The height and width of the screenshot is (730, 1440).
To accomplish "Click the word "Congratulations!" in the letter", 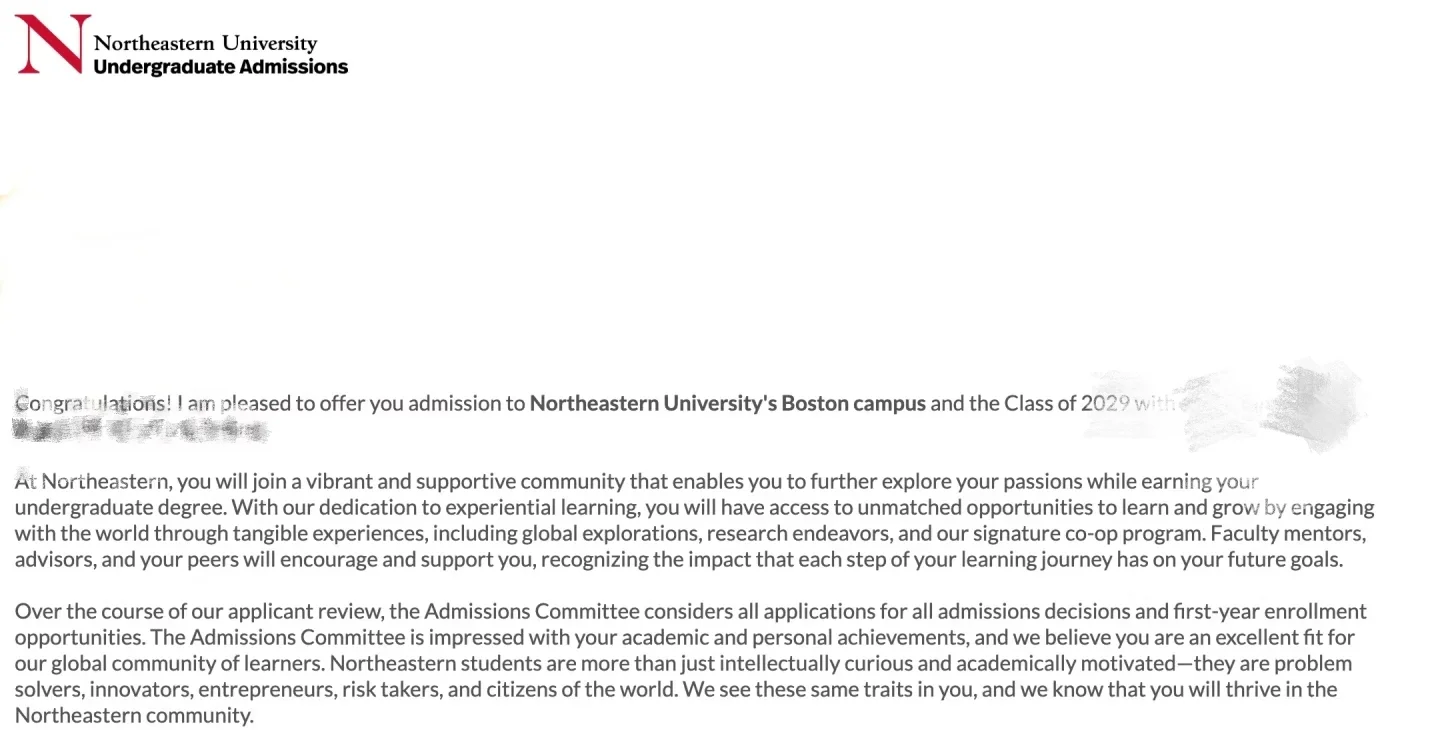I will 94,404.
